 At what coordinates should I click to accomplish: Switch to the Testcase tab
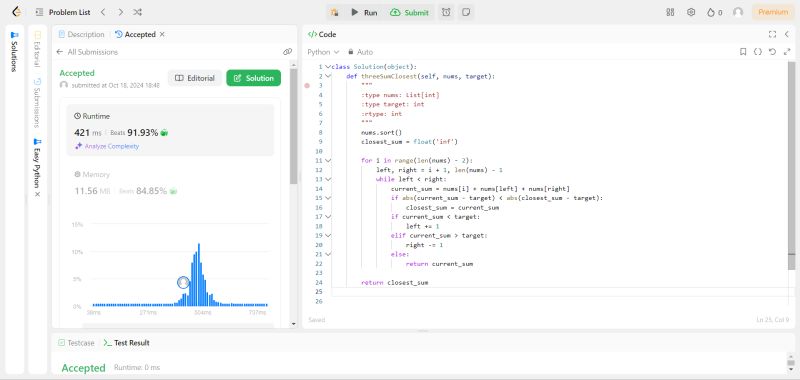(77, 343)
